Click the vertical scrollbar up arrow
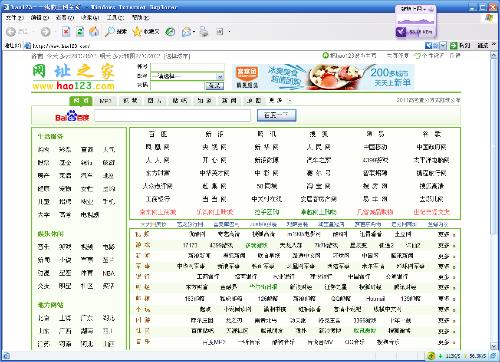500x362 pixels. (494, 55)
